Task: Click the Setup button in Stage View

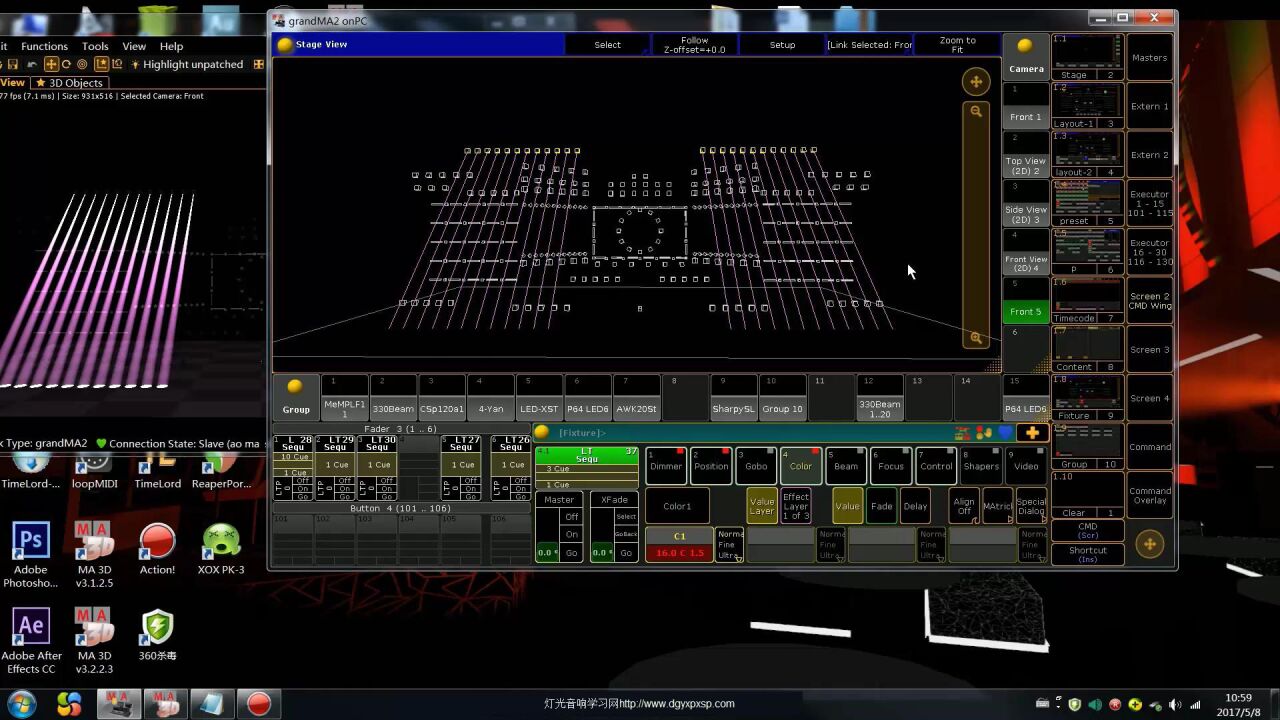Action: 782,45
